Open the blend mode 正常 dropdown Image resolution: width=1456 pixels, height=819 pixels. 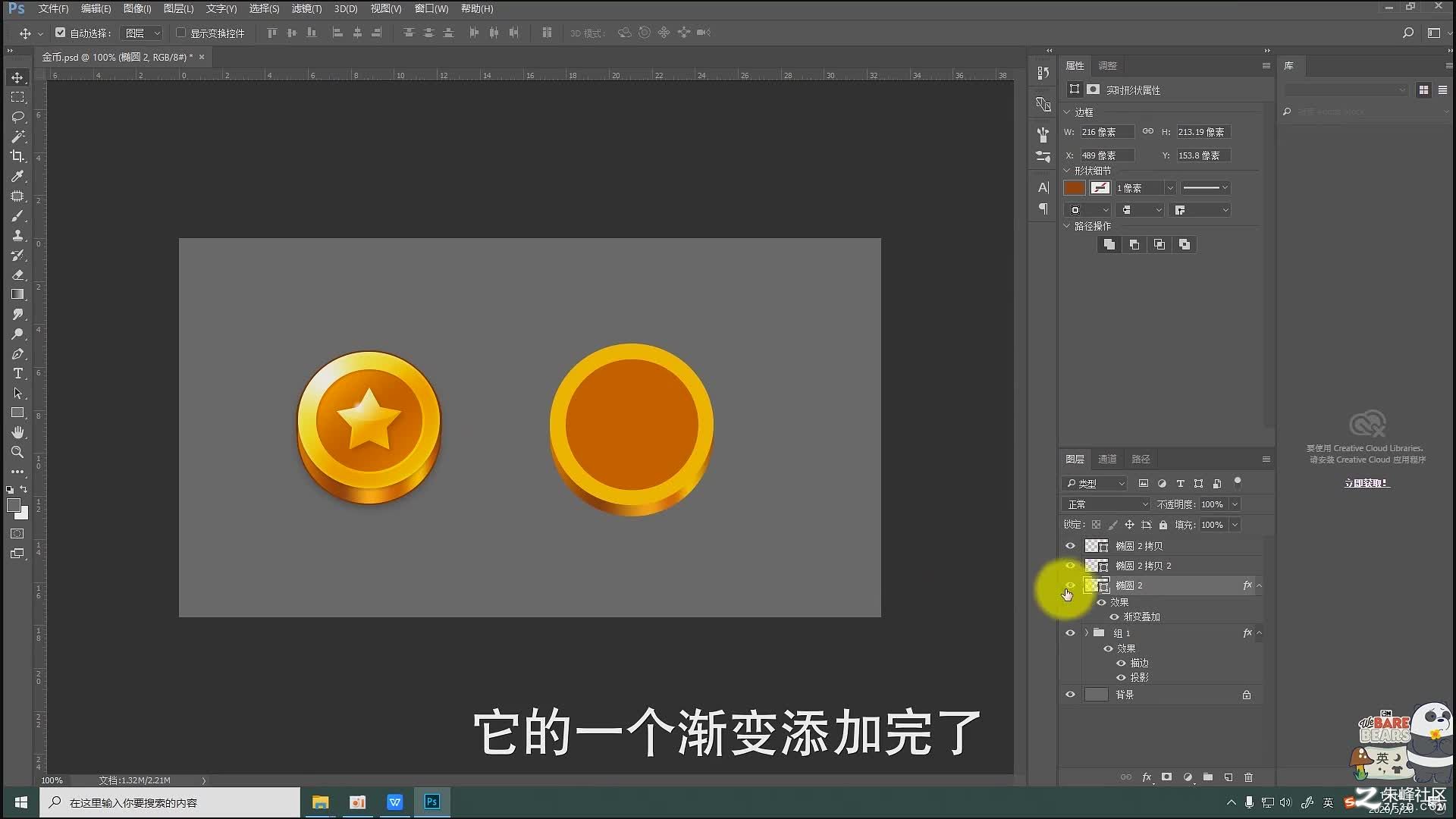pyautogui.click(x=1107, y=504)
